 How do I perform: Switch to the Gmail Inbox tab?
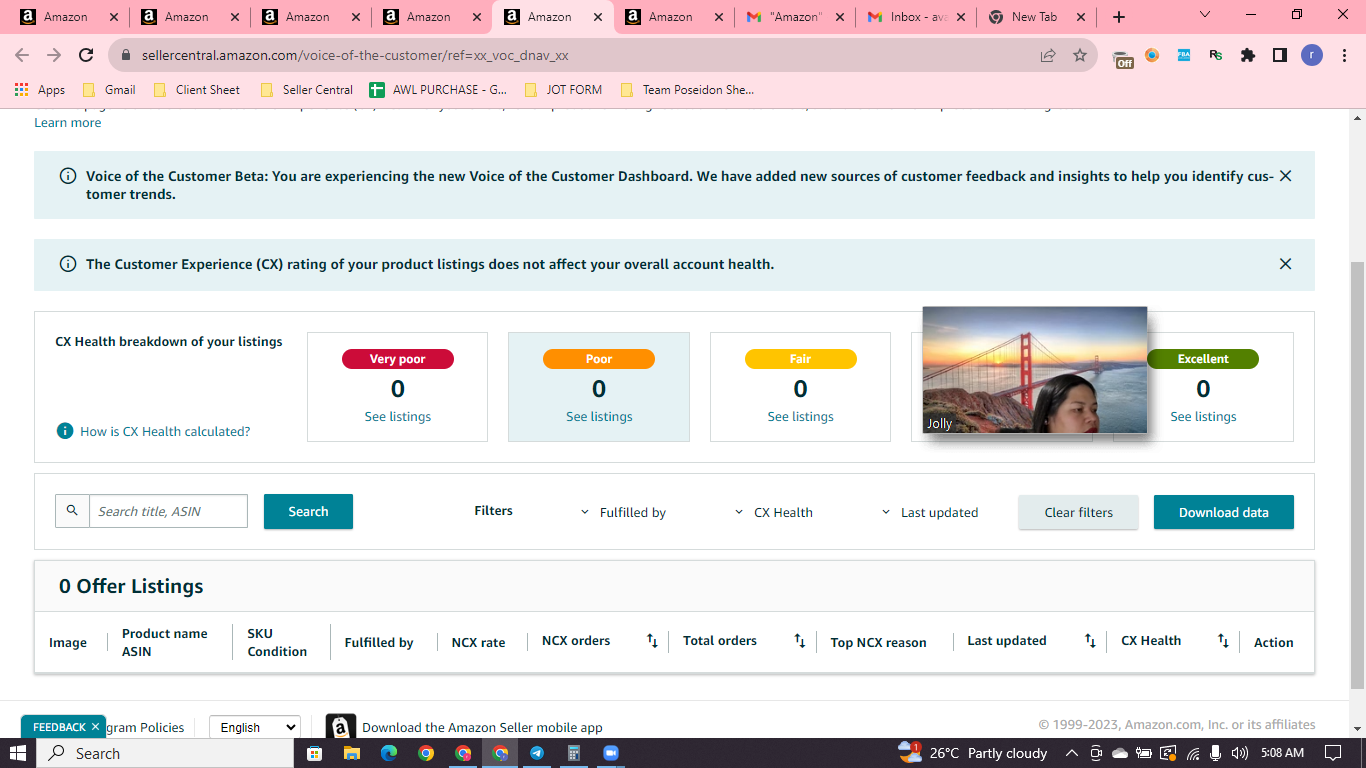pos(917,17)
